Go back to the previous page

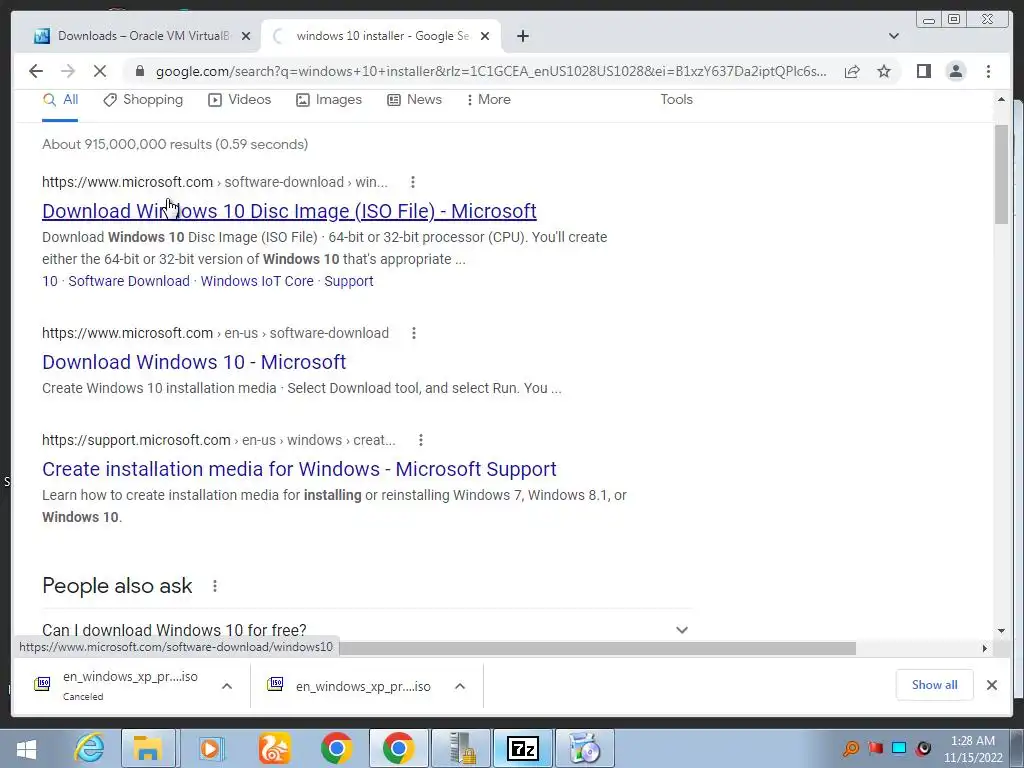click(x=36, y=71)
